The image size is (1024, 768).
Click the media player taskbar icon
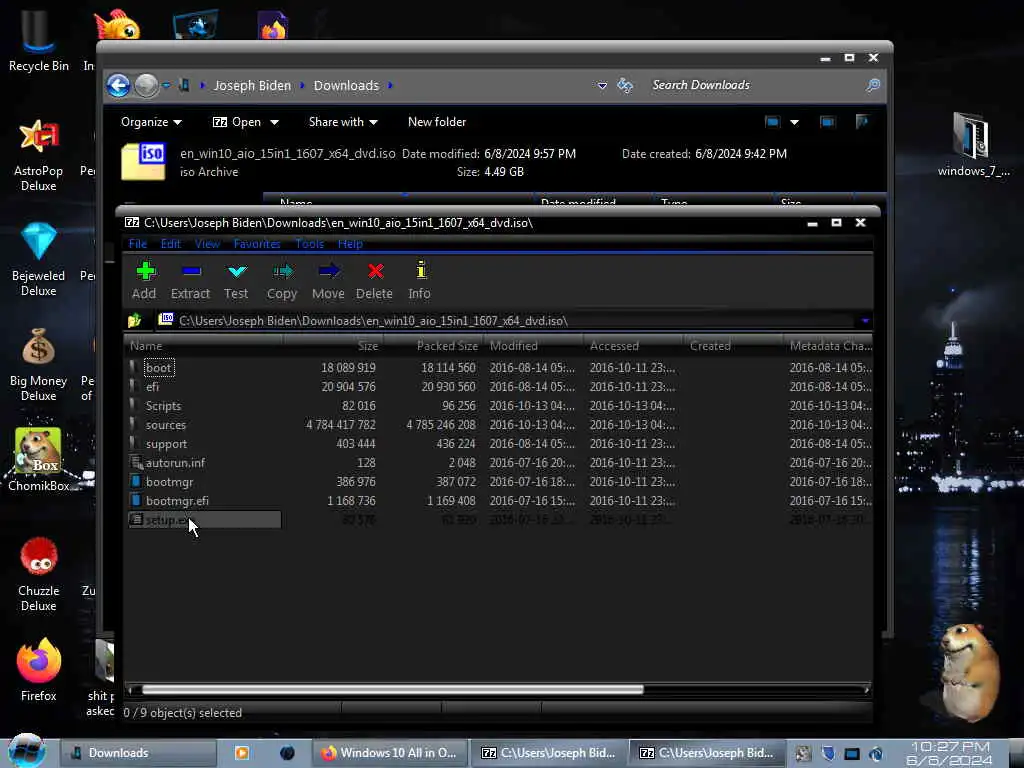click(x=242, y=753)
